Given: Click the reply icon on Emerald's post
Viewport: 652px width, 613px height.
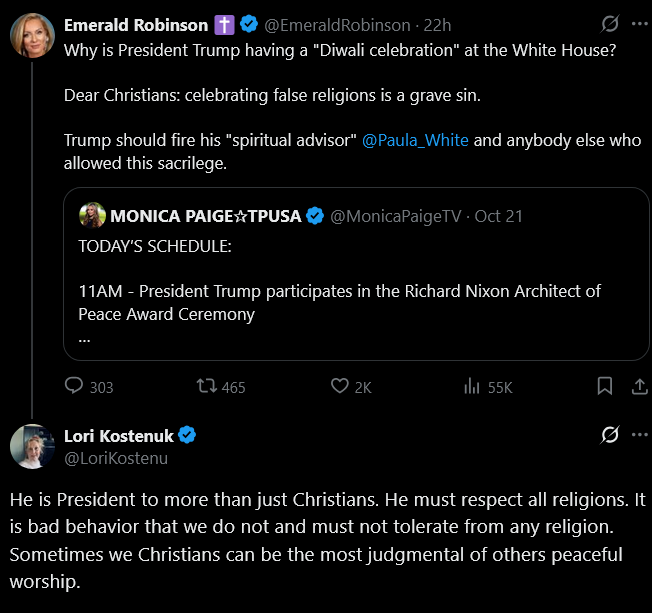Looking at the screenshot, I should 73,387.
